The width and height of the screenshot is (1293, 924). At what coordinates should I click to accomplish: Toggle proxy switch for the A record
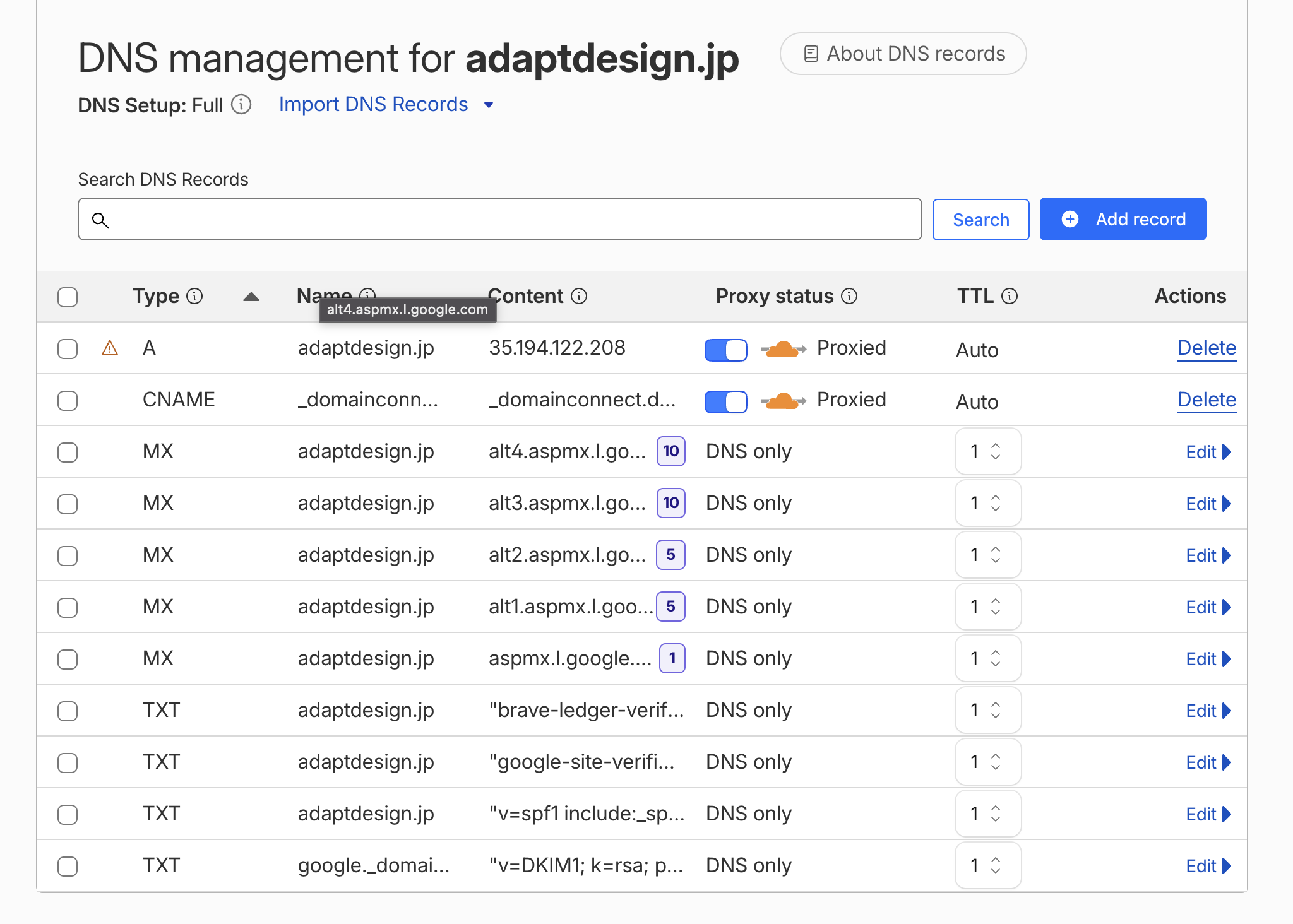coord(726,350)
